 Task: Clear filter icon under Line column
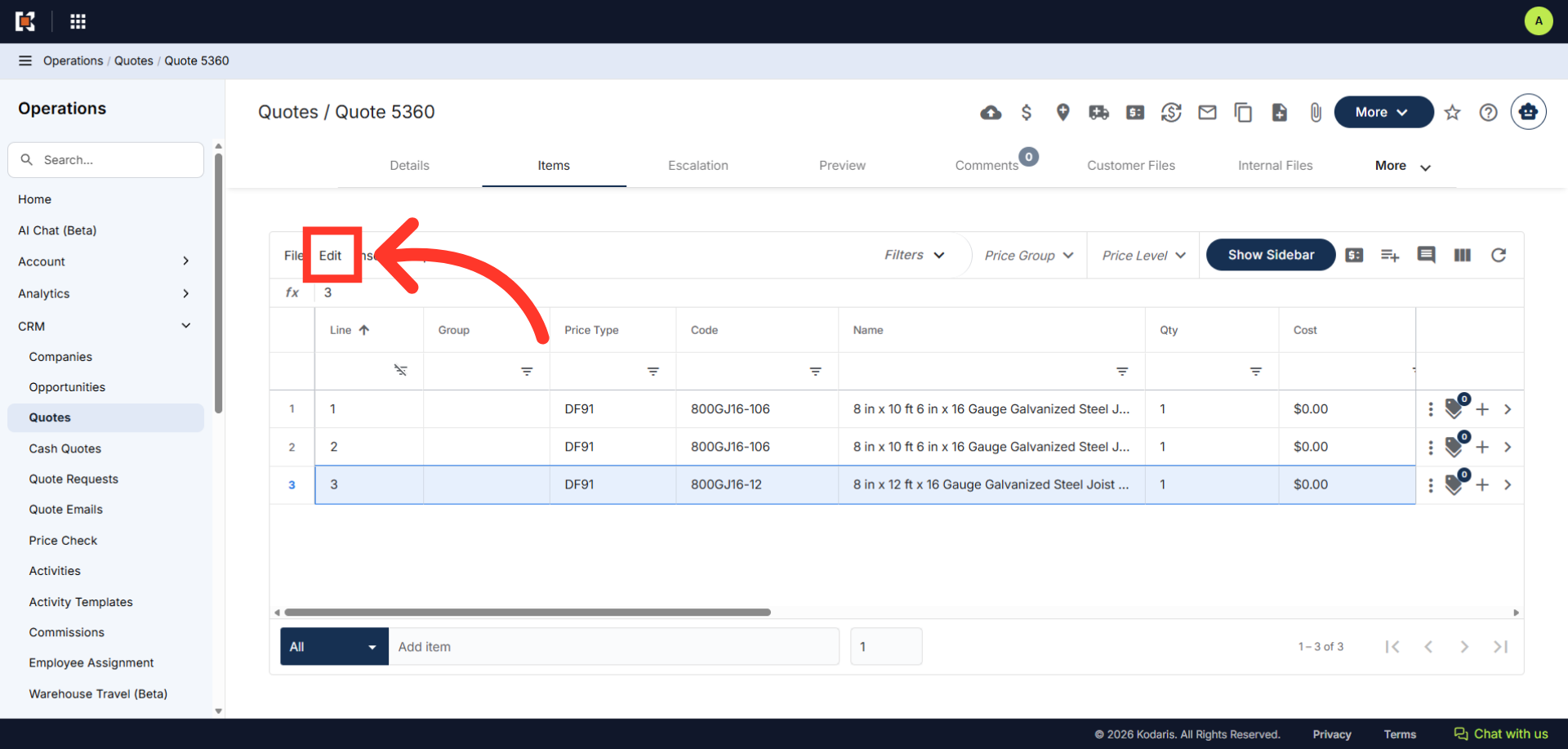pyautogui.click(x=400, y=370)
